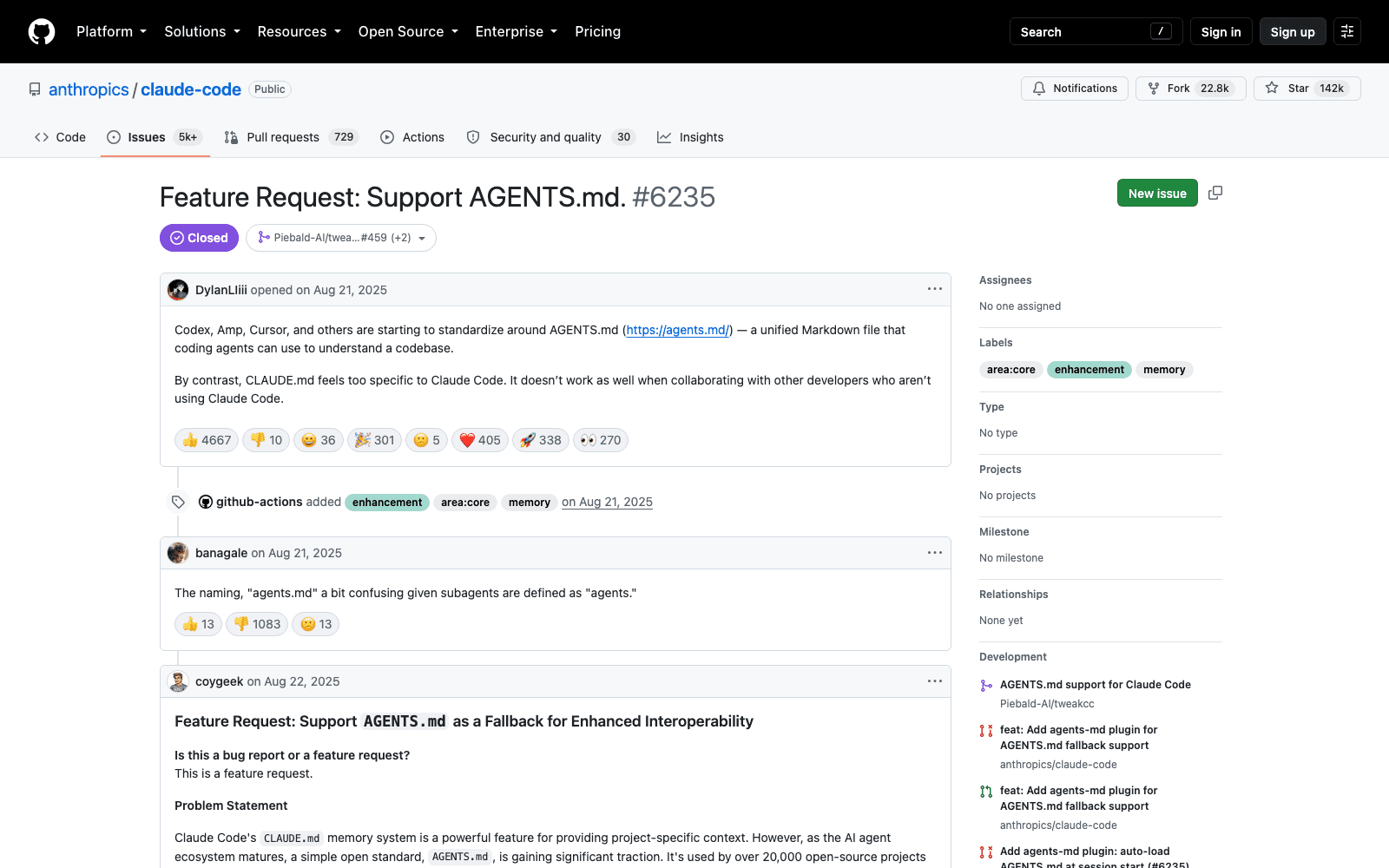
Task: Click the New issue button
Action: (x=1157, y=193)
